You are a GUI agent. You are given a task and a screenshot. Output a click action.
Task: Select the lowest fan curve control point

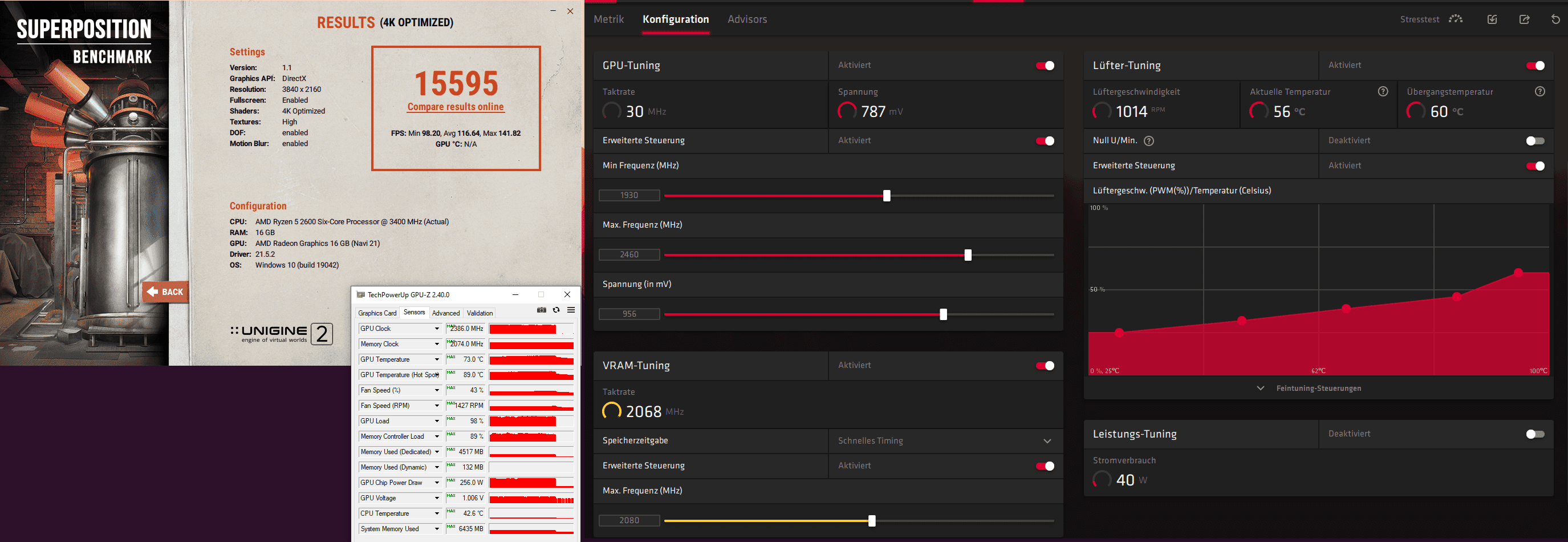[x=1119, y=332]
